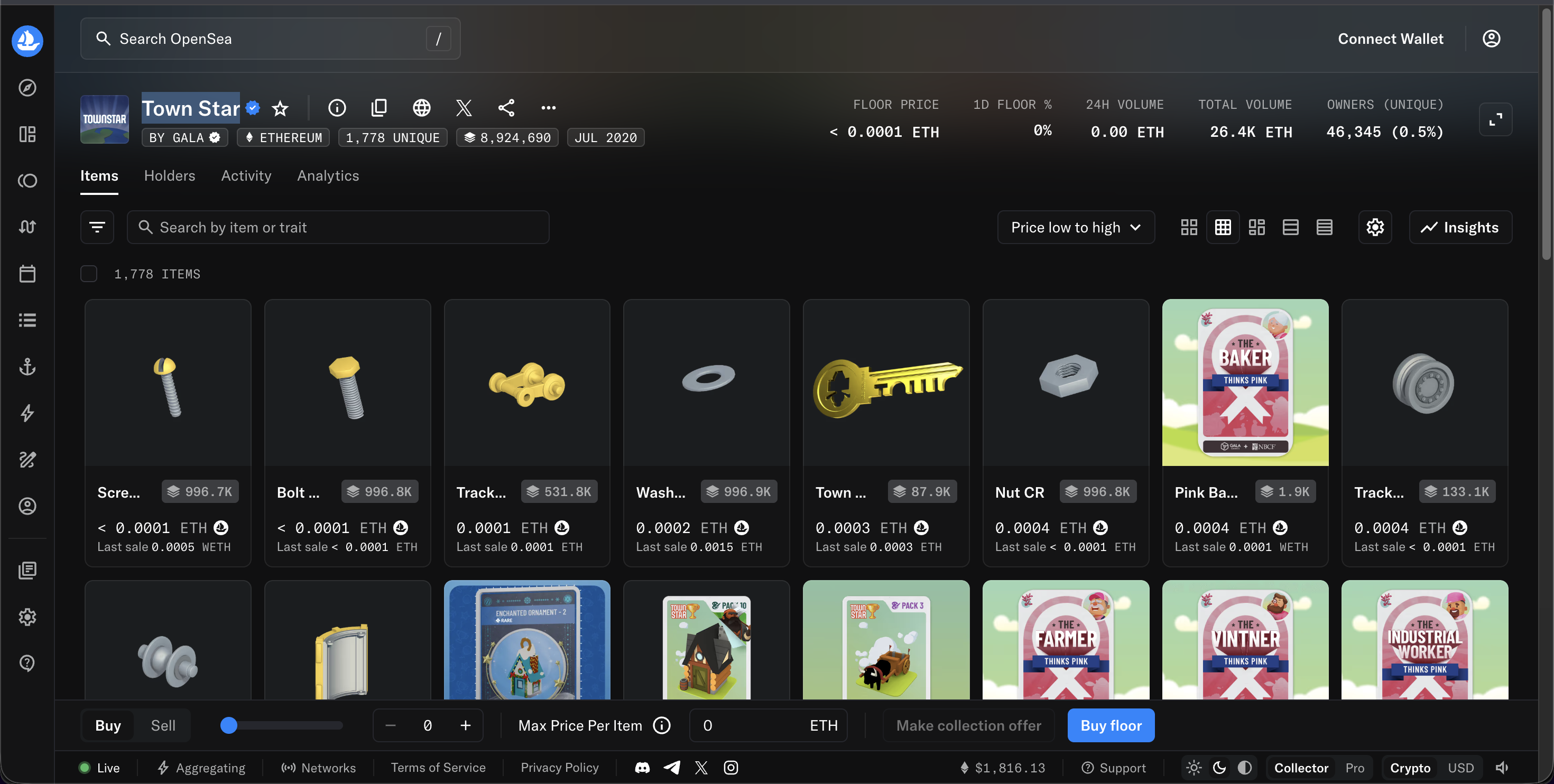Open the OpenSea home logo

(x=27, y=41)
